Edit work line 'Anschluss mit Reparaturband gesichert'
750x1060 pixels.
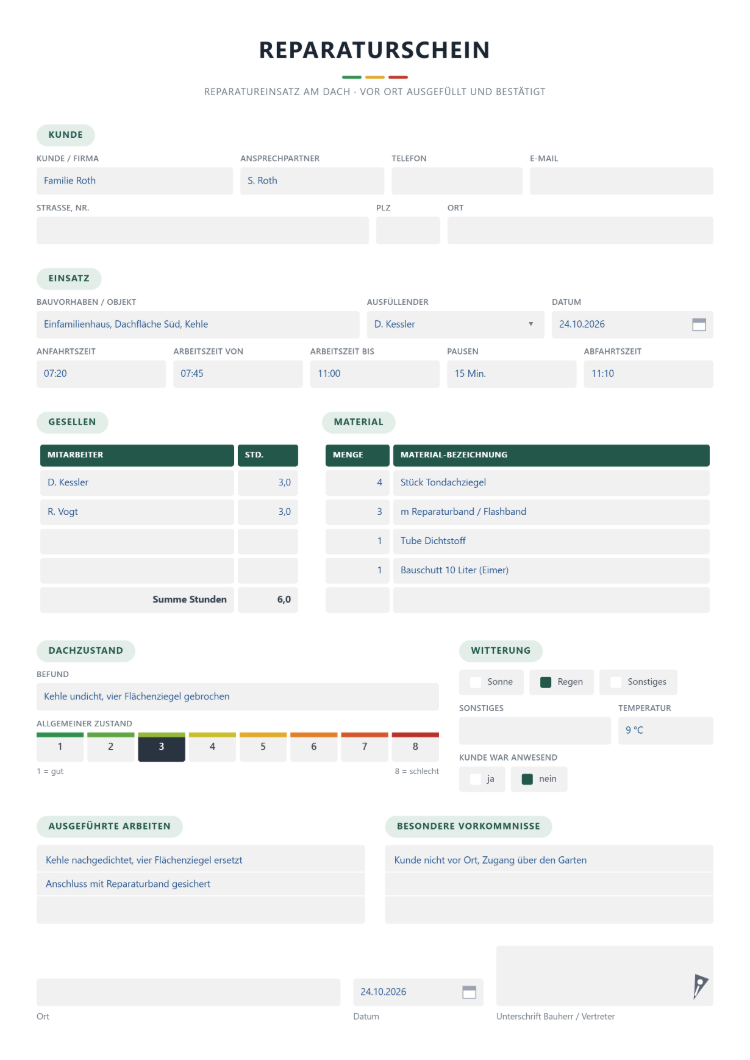click(x=201, y=884)
